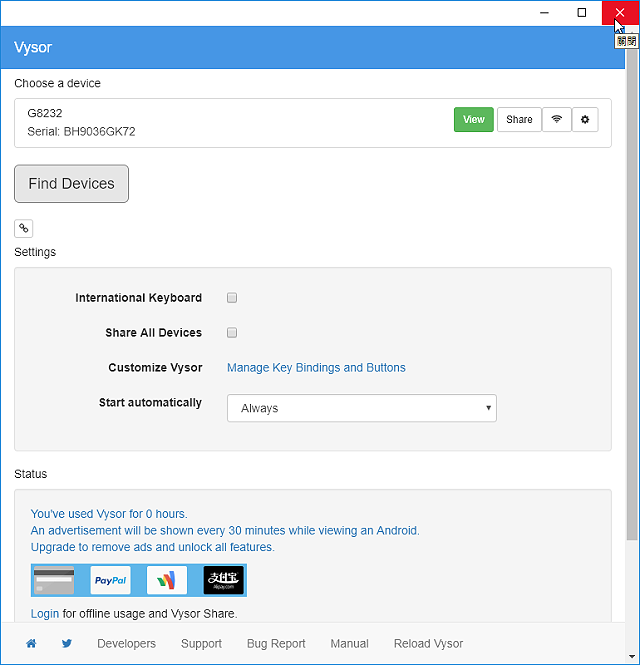
Task: Click the G8232 device name
Action: point(45,113)
